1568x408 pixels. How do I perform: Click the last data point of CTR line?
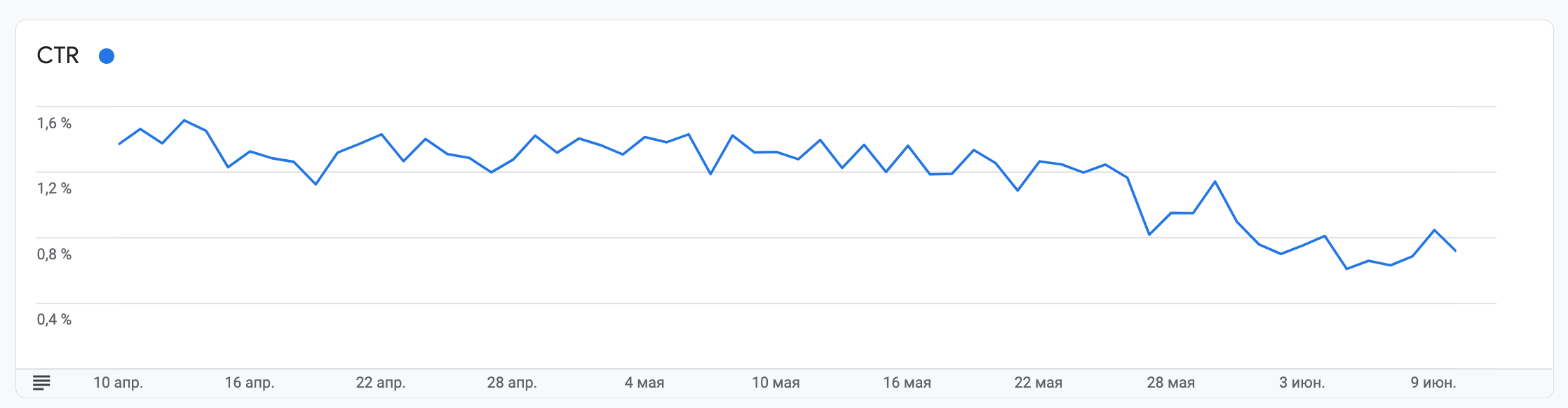pos(1456,251)
